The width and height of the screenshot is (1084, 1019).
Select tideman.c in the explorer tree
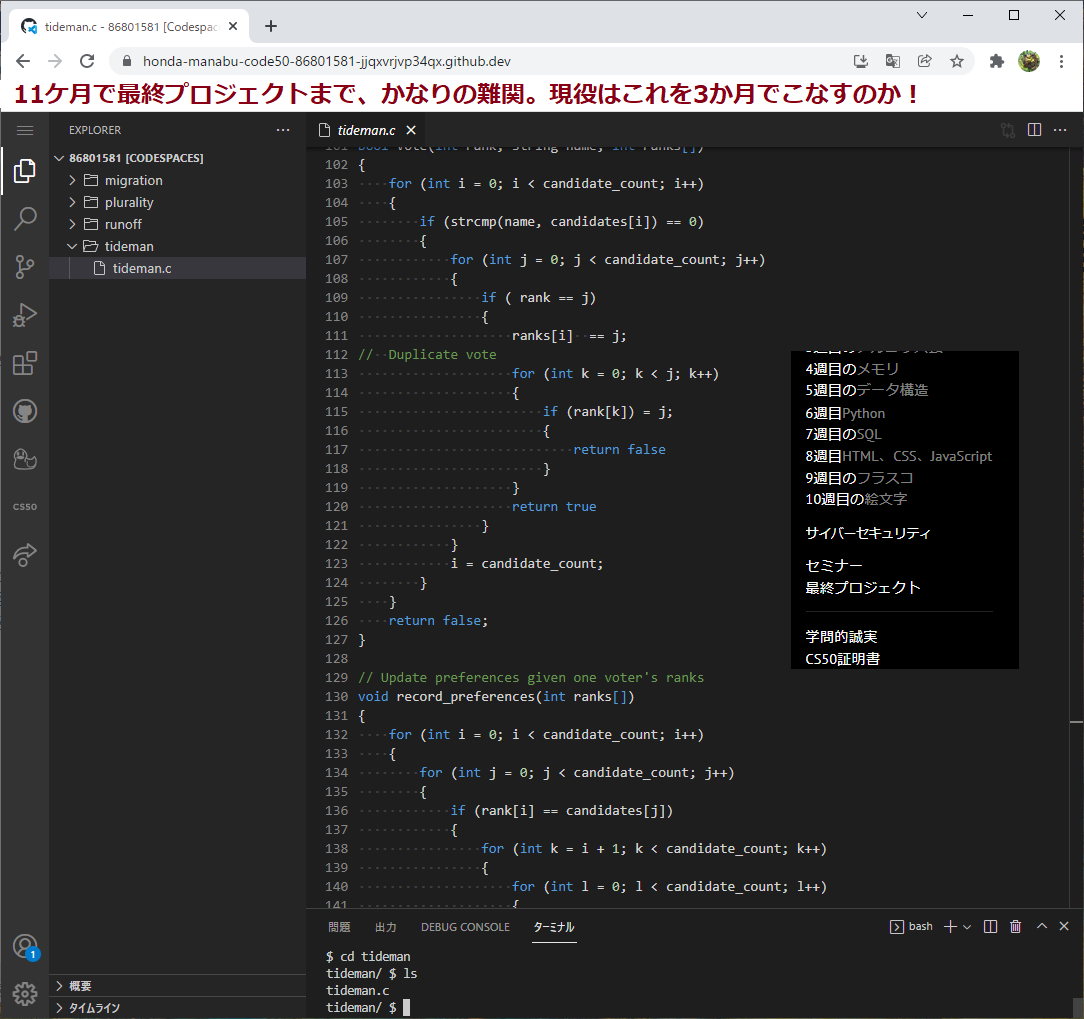pos(142,268)
